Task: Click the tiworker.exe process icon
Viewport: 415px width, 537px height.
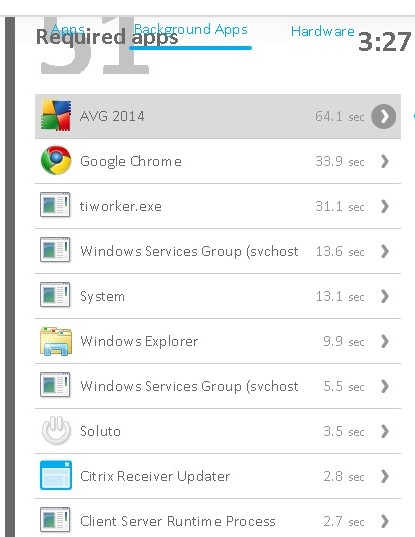Action: point(55,205)
